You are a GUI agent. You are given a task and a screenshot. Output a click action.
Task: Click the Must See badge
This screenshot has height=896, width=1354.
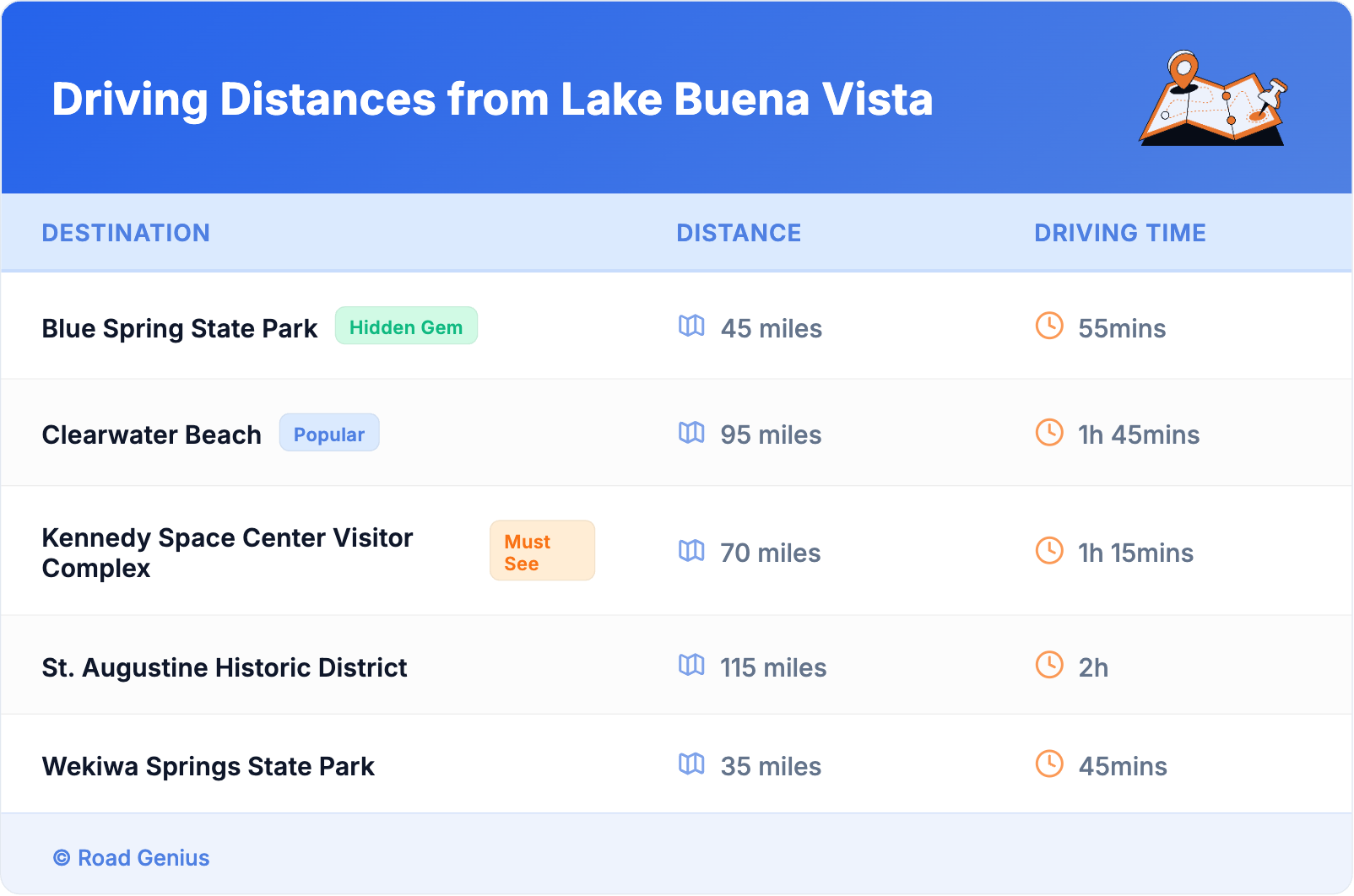tap(542, 551)
